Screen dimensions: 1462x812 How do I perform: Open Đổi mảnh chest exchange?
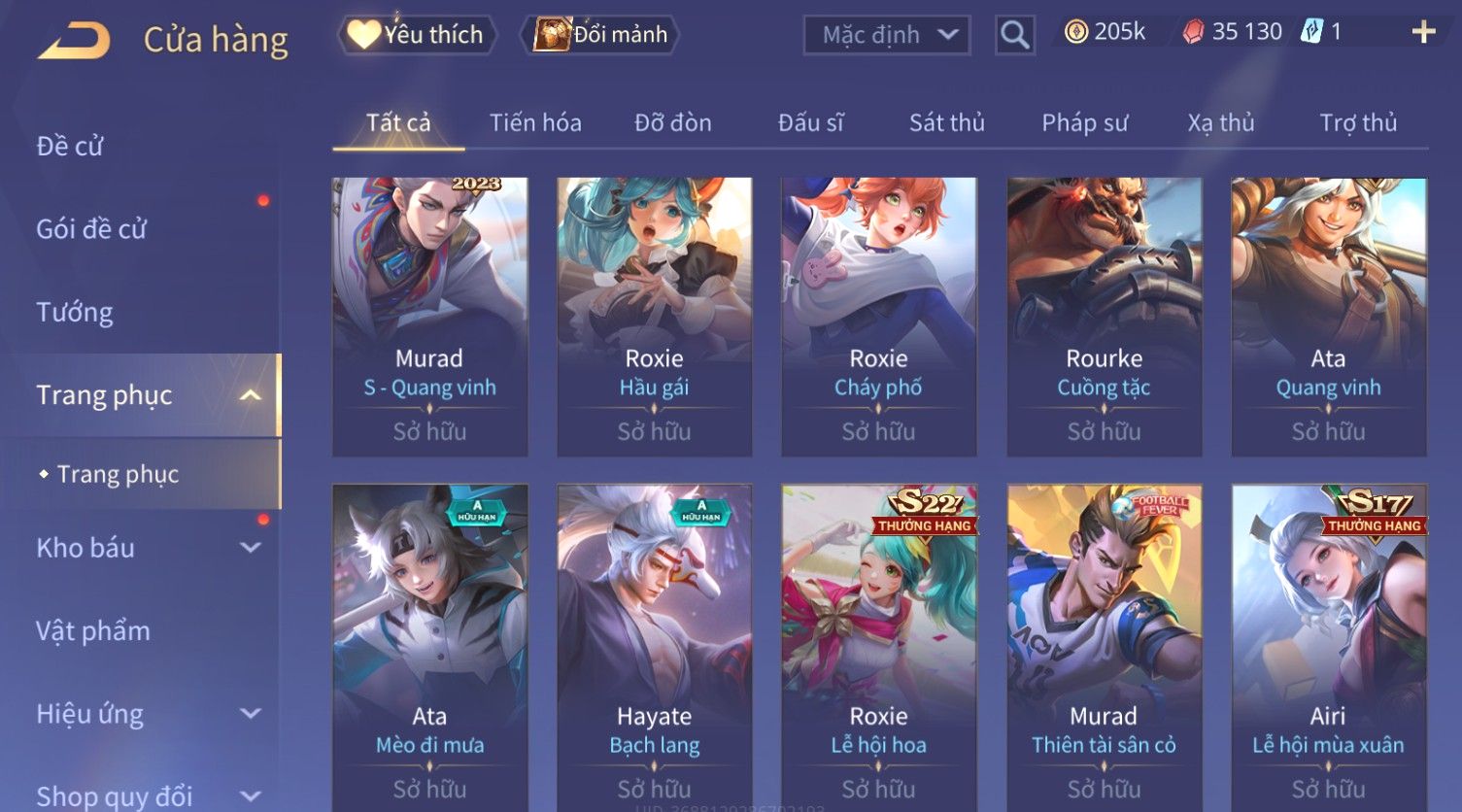pos(600,35)
